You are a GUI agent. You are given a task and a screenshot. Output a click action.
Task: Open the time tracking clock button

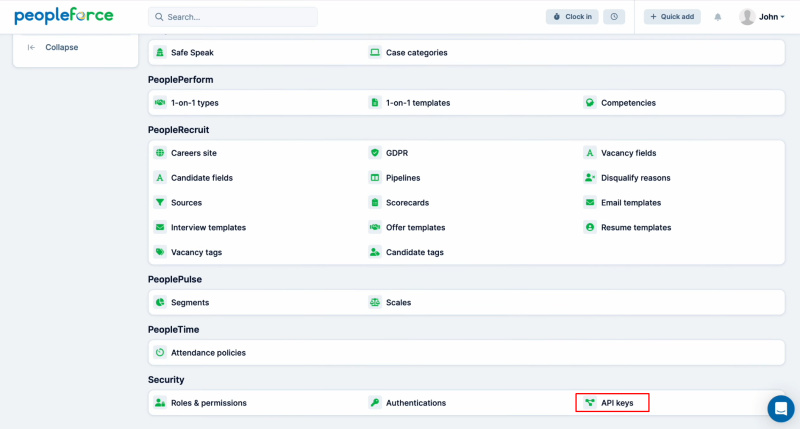pyautogui.click(x=614, y=17)
